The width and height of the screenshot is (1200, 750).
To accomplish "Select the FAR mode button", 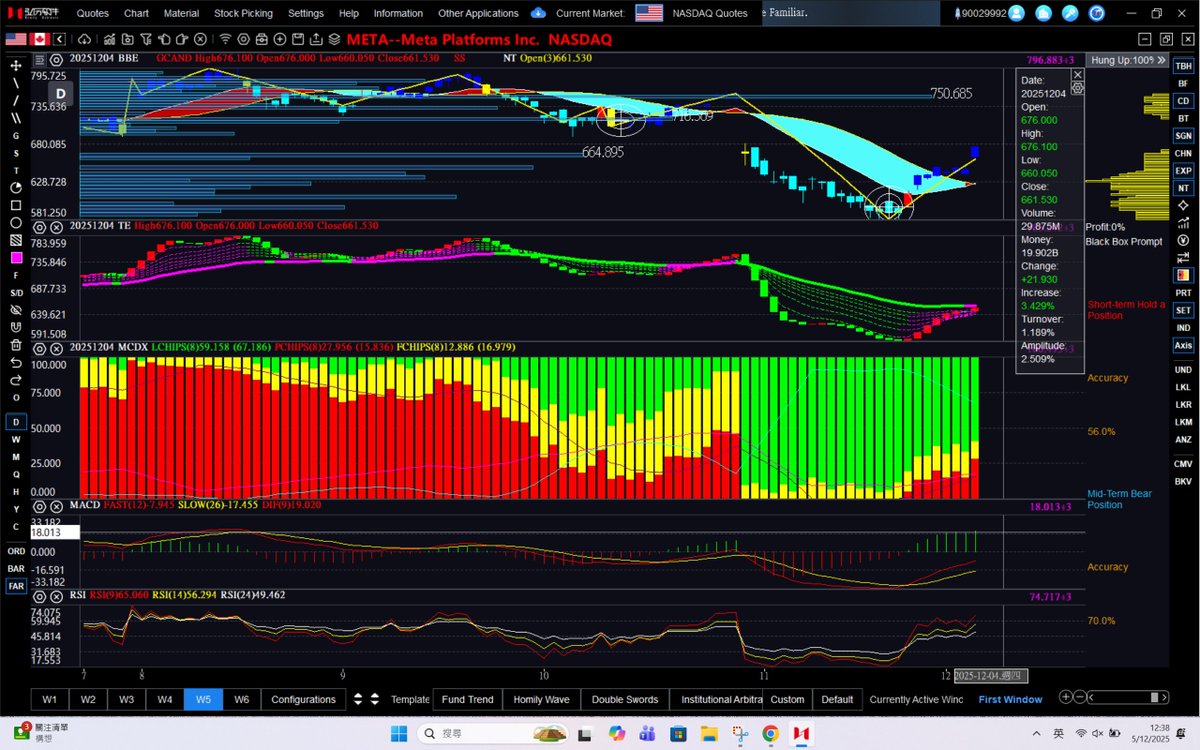I will 16,586.
